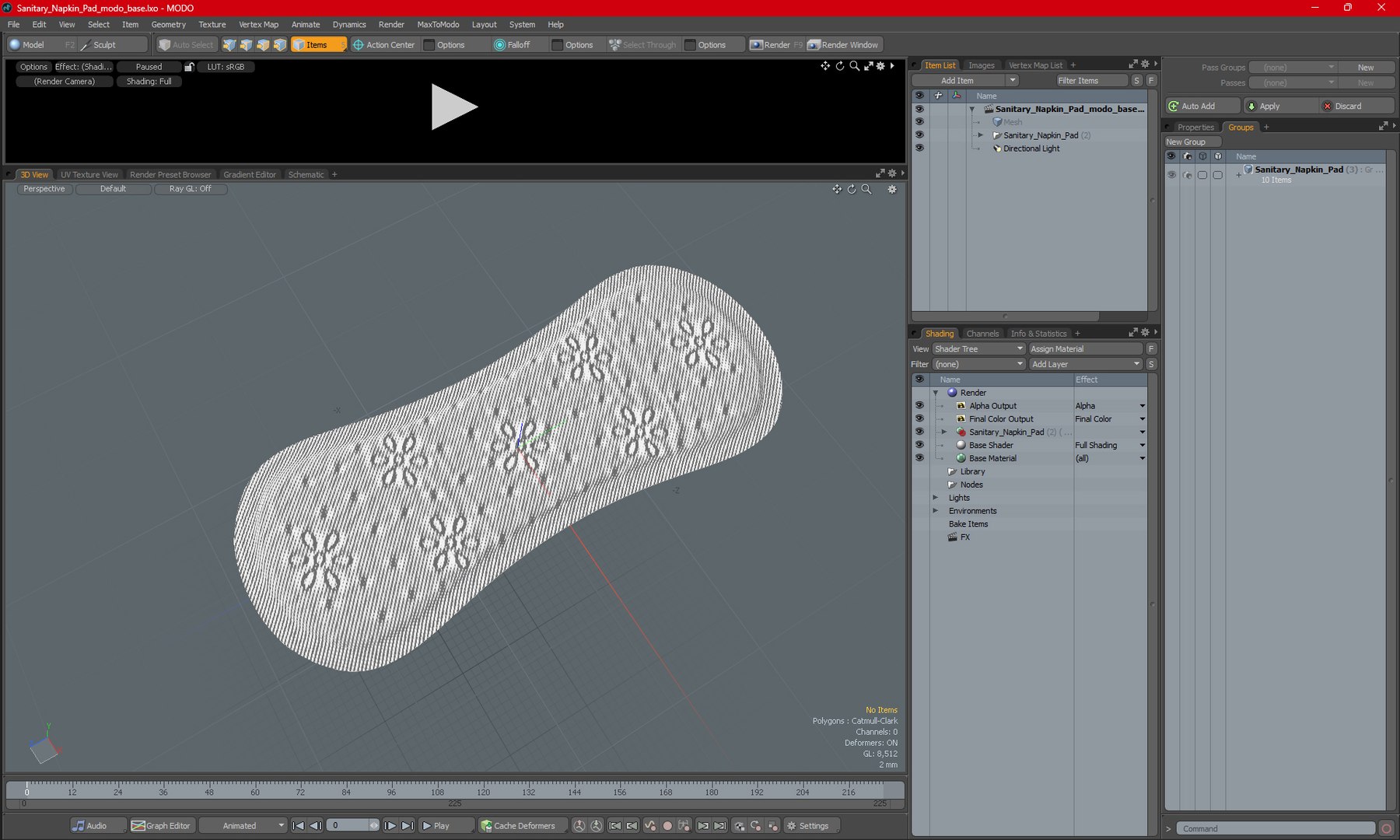Toggle visibility of Sanitary_Napkin_Pad in Item List
This screenshot has height=840, width=1400.
click(919, 135)
